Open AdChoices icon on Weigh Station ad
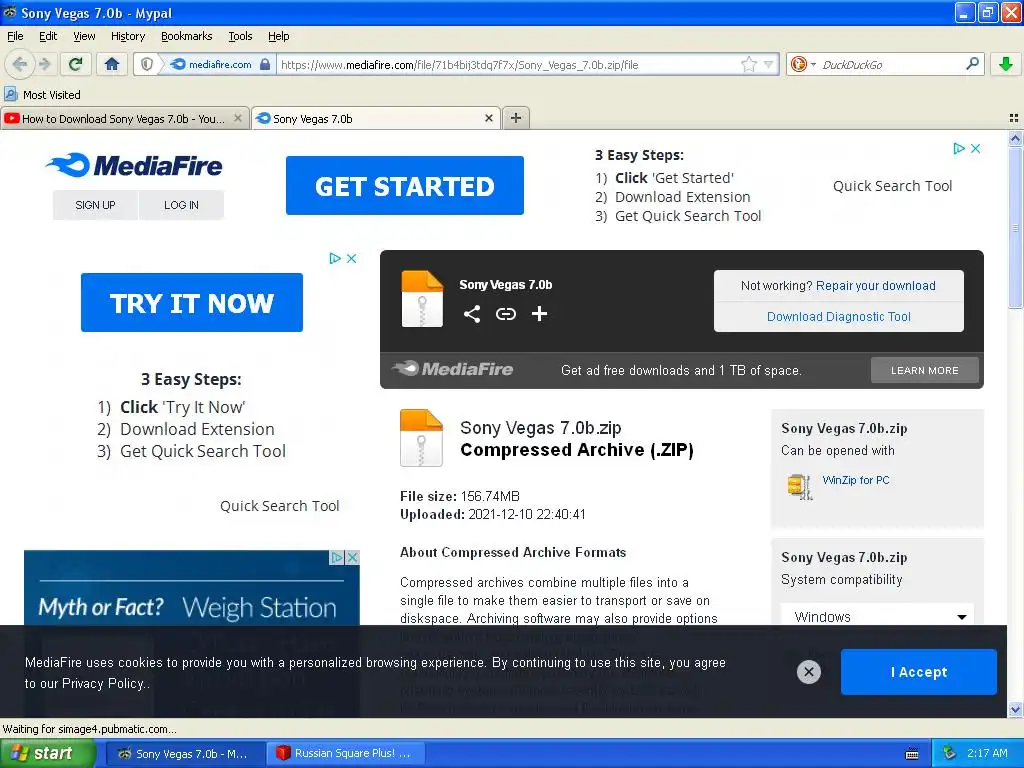Screen dimensions: 1024x768 pyautogui.click(x=337, y=557)
